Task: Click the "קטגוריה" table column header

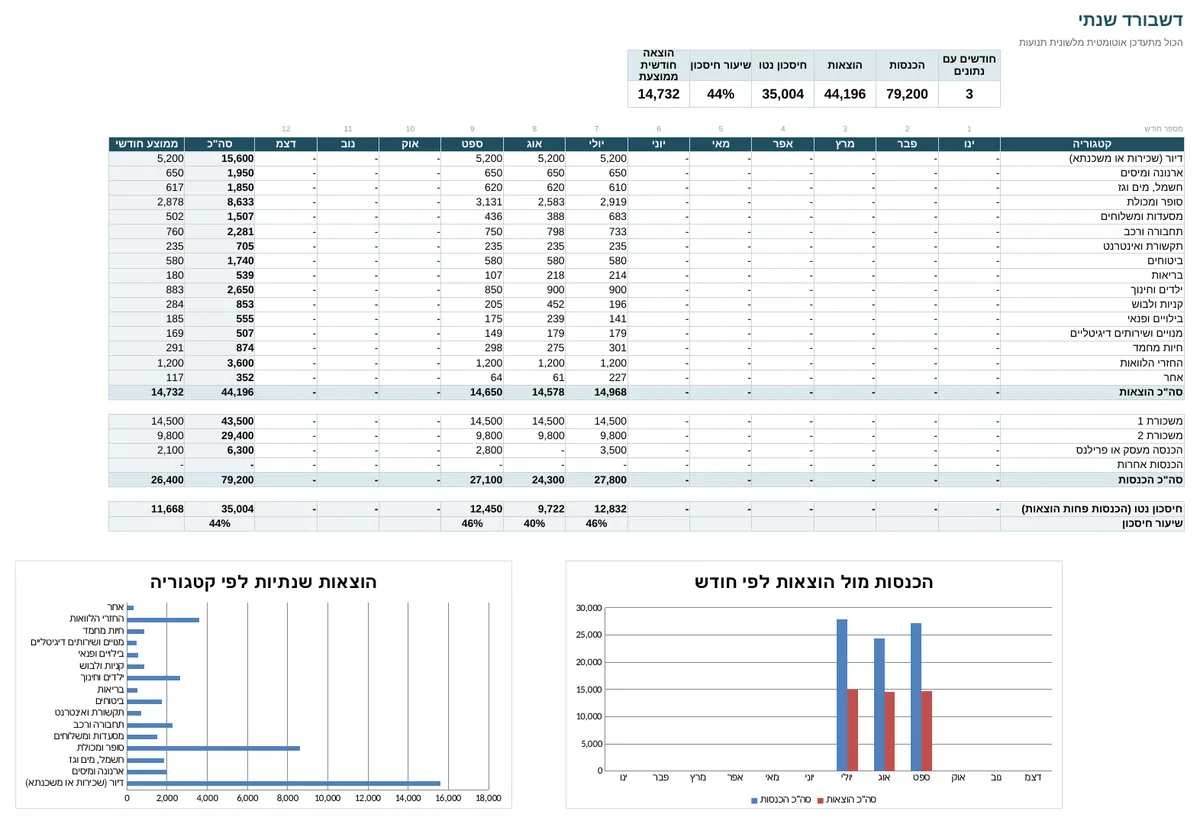Action: [x=1092, y=144]
